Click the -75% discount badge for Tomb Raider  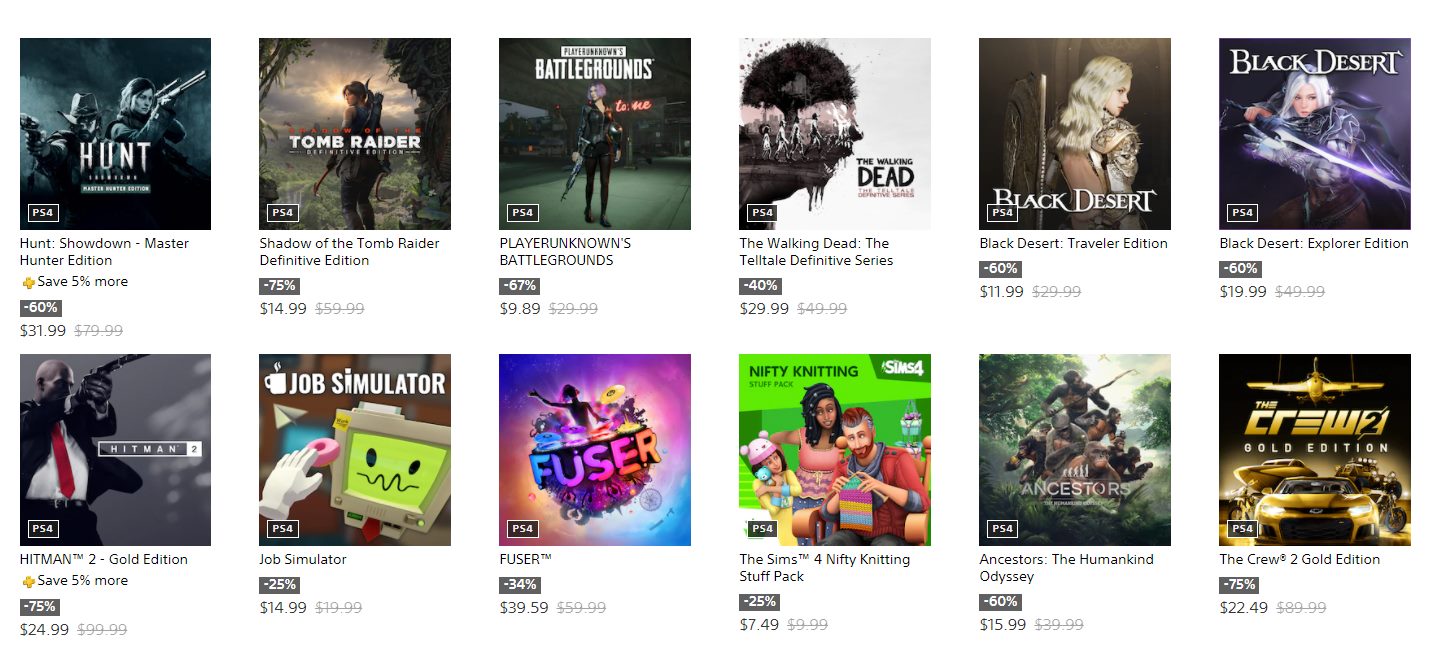(x=279, y=286)
